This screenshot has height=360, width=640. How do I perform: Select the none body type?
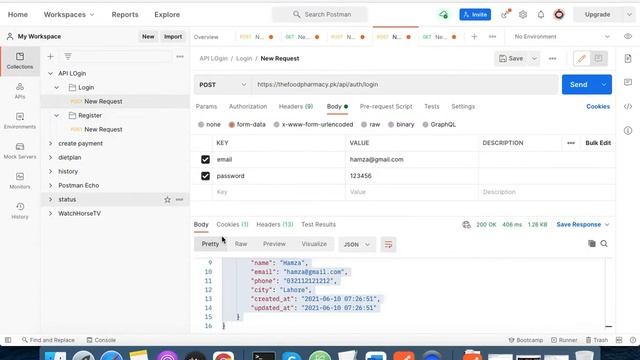click(201, 124)
